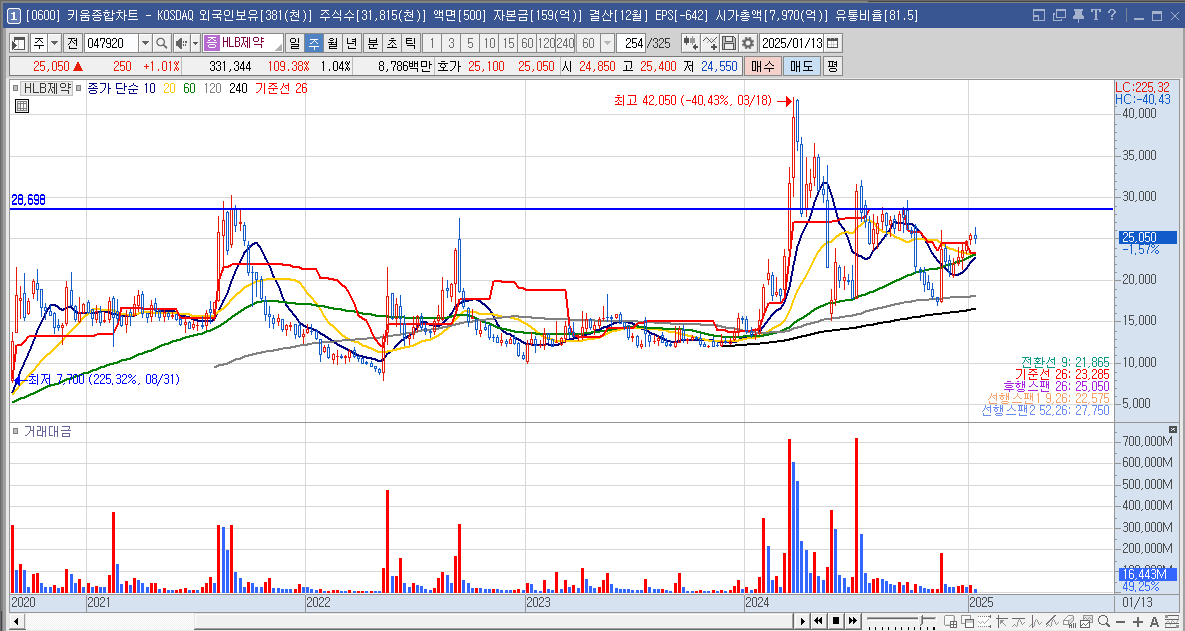Click the pin window icon in title bar
The width and height of the screenshot is (1185, 631).
coord(1078,14)
